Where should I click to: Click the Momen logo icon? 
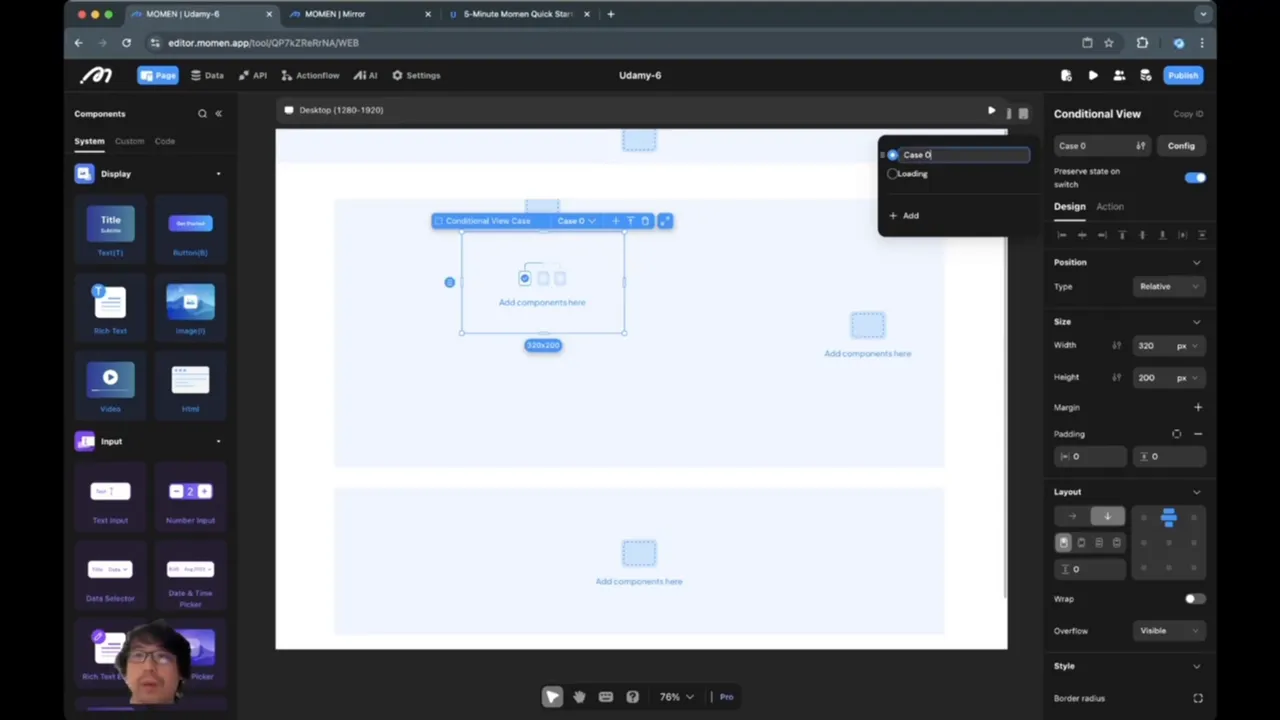(96, 75)
